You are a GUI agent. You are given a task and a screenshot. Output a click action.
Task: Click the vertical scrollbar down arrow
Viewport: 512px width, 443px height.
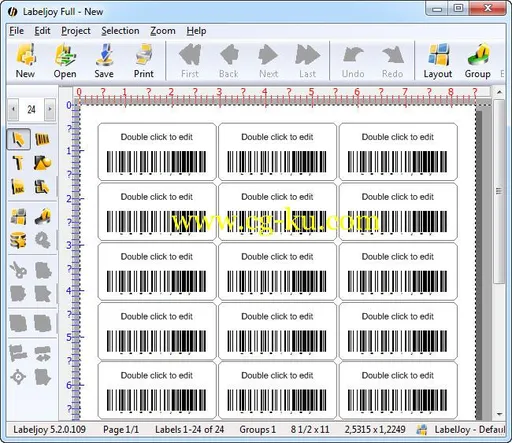(499, 414)
